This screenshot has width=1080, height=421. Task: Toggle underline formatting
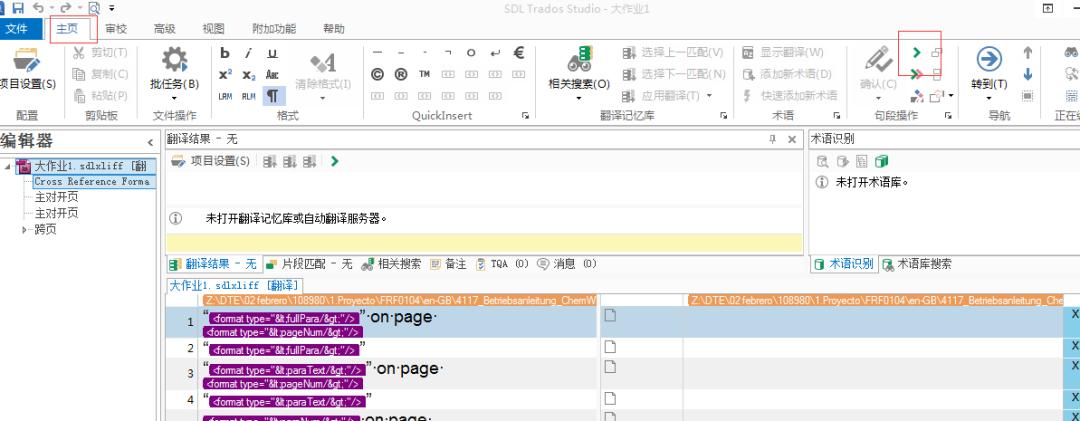coord(272,53)
